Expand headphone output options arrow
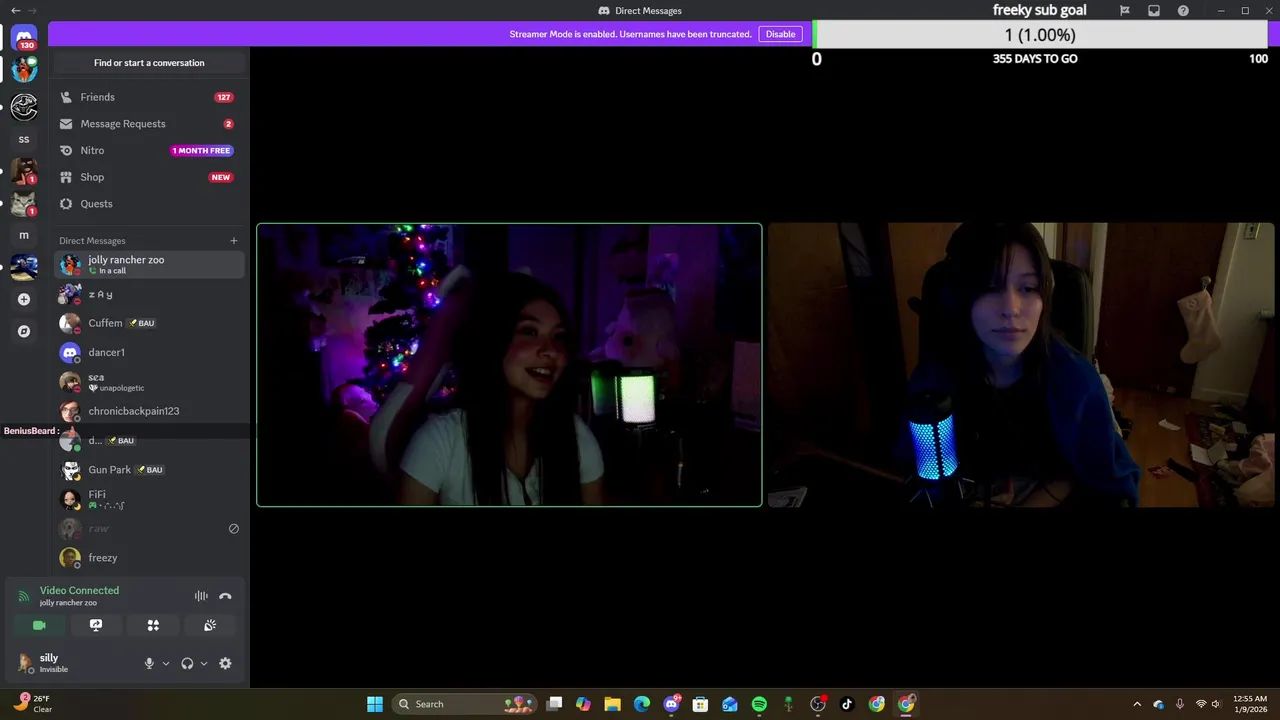 pyautogui.click(x=204, y=663)
